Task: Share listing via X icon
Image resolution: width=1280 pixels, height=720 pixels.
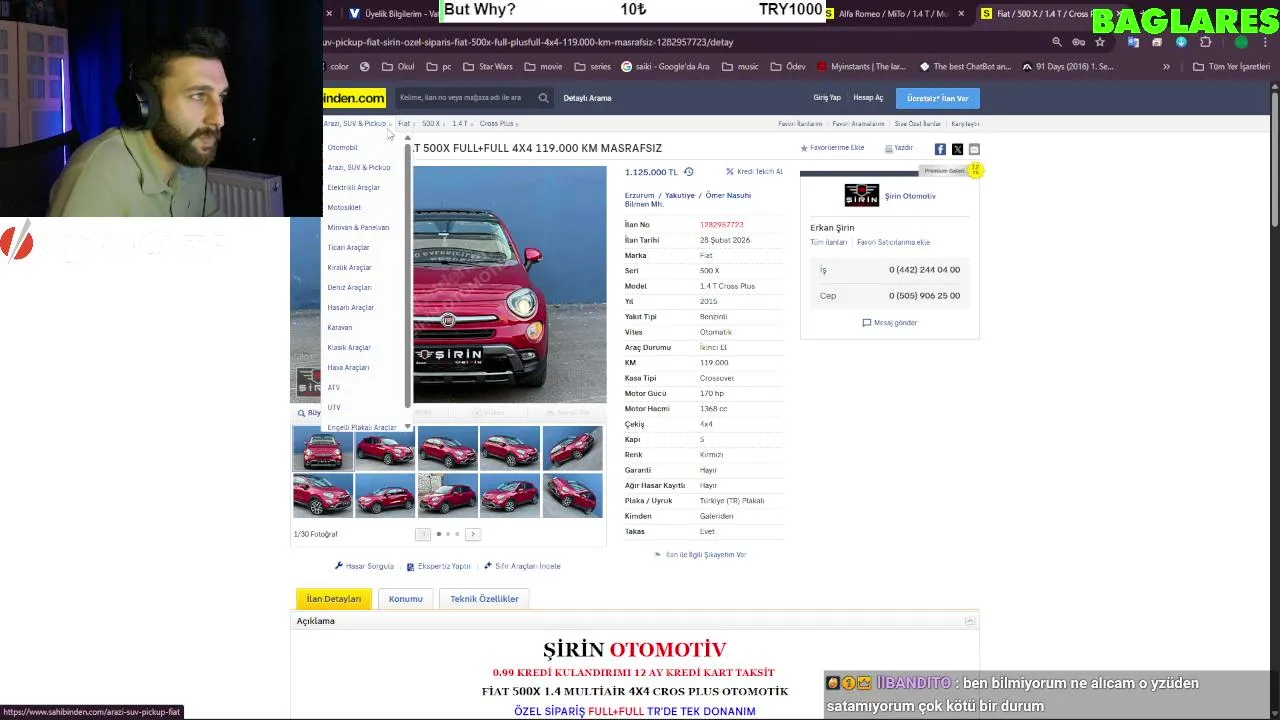Action: point(957,149)
